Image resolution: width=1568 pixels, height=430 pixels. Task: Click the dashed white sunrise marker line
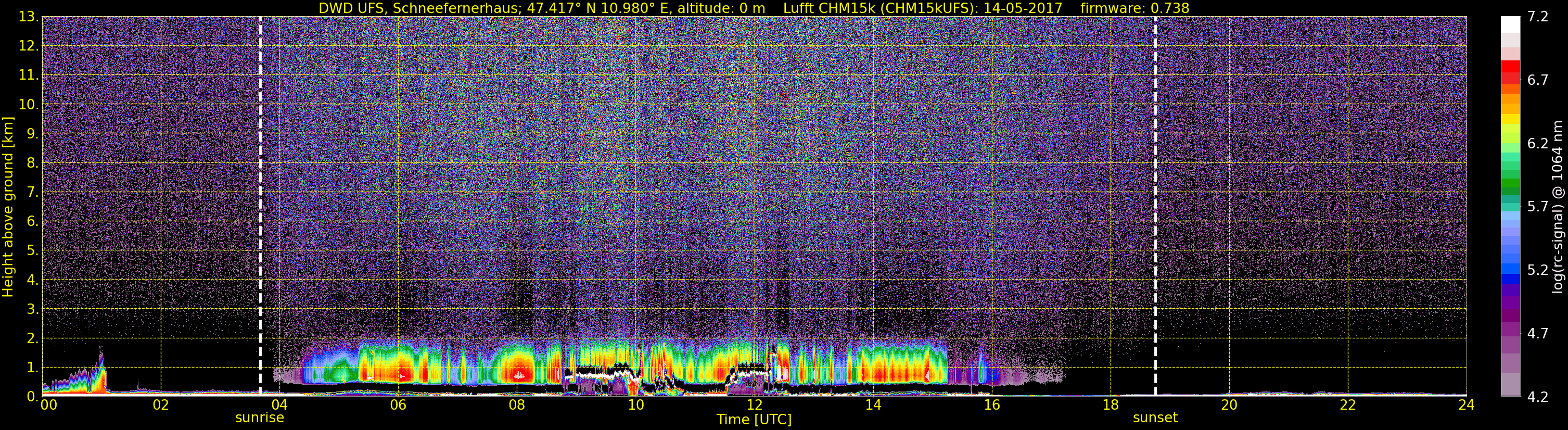coord(261,207)
